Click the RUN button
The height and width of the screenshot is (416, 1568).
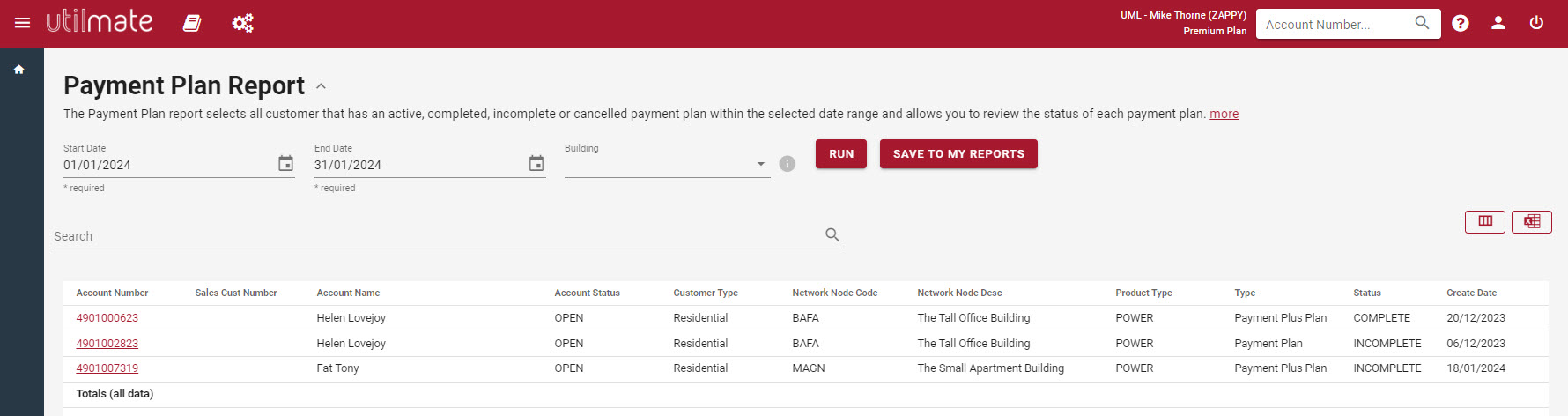[x=841, y=153]
